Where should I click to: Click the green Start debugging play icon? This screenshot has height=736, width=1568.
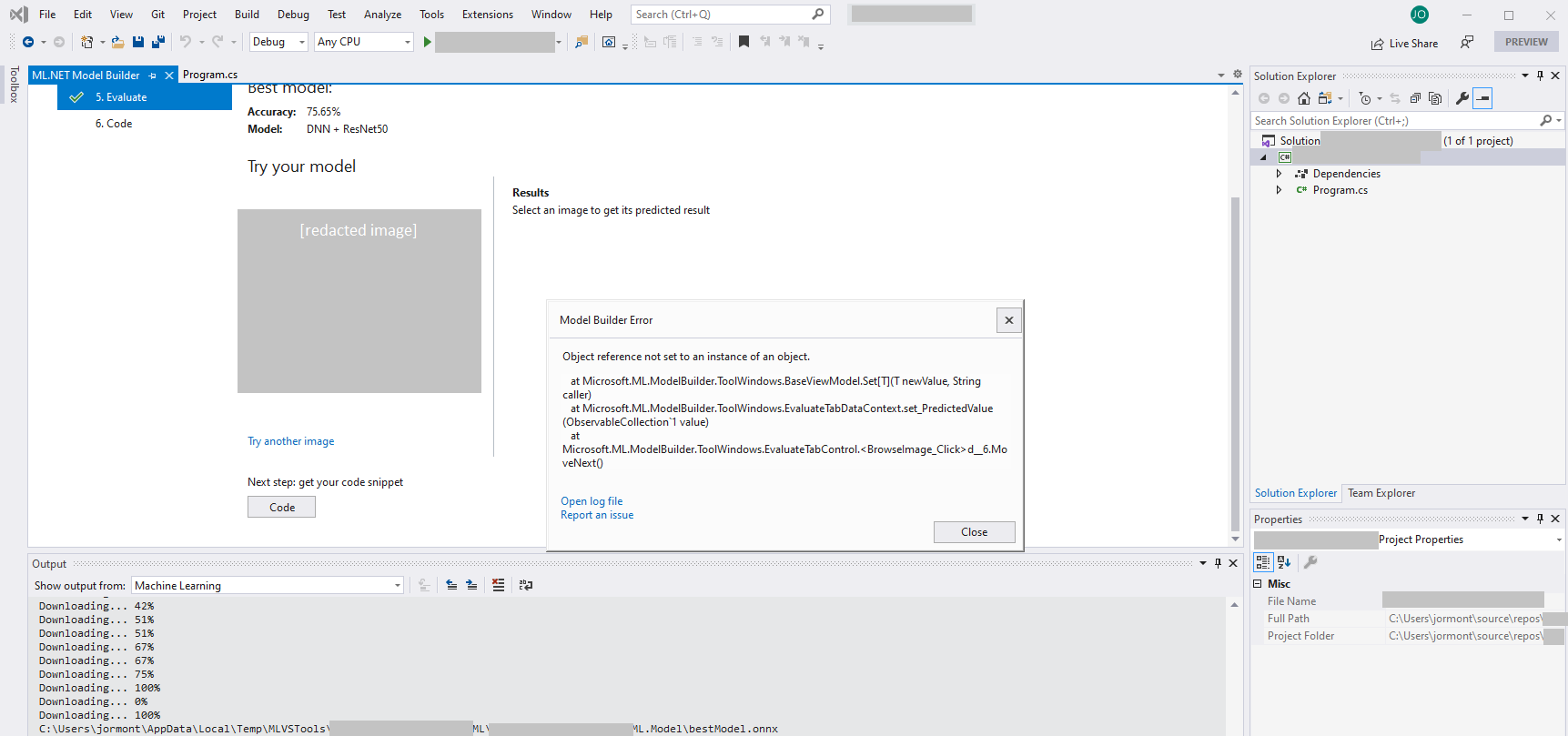point(427,42)
